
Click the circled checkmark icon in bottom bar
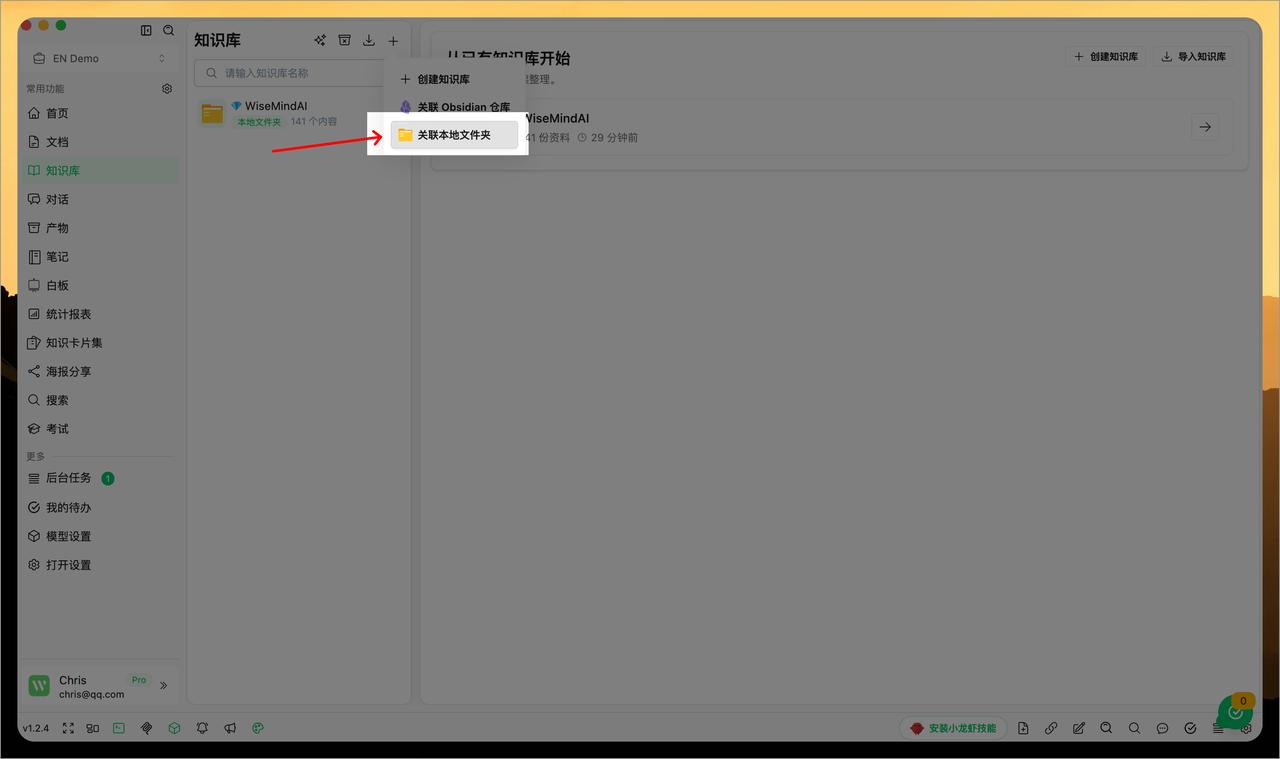coord(1190,728)
